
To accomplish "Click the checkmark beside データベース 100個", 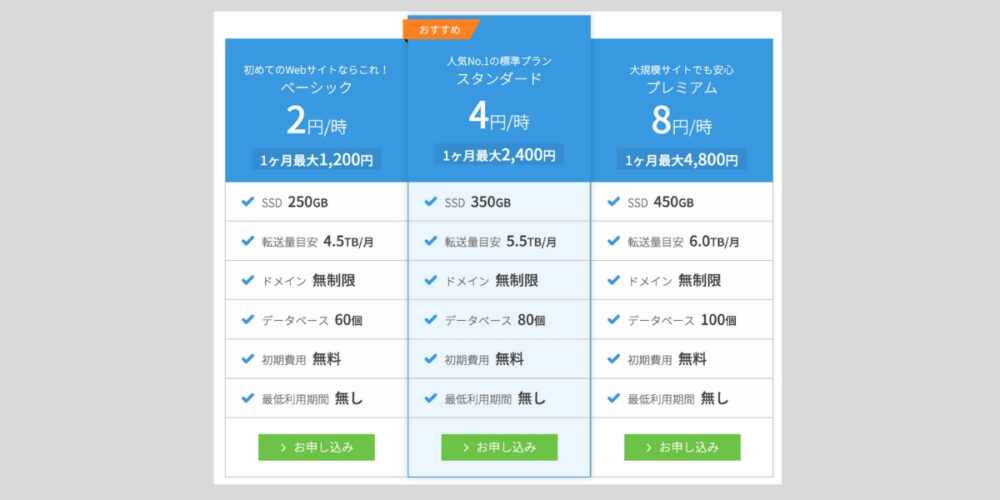I will point(614,319).
